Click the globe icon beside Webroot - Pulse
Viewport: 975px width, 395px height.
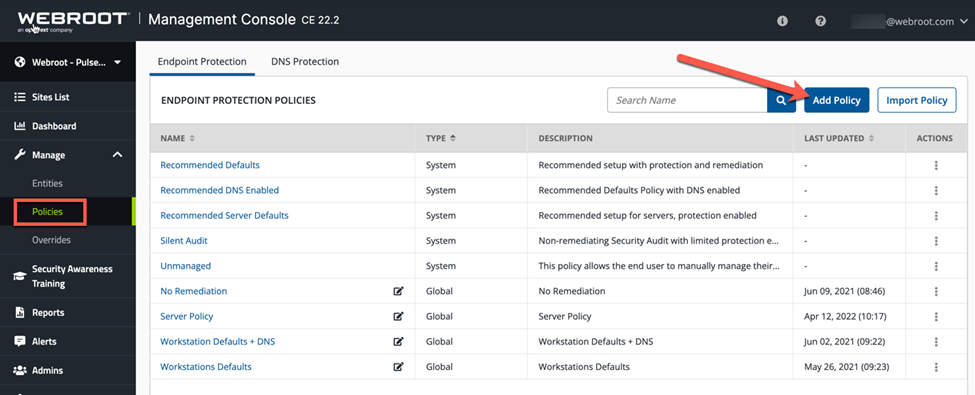tap(19, 62)
